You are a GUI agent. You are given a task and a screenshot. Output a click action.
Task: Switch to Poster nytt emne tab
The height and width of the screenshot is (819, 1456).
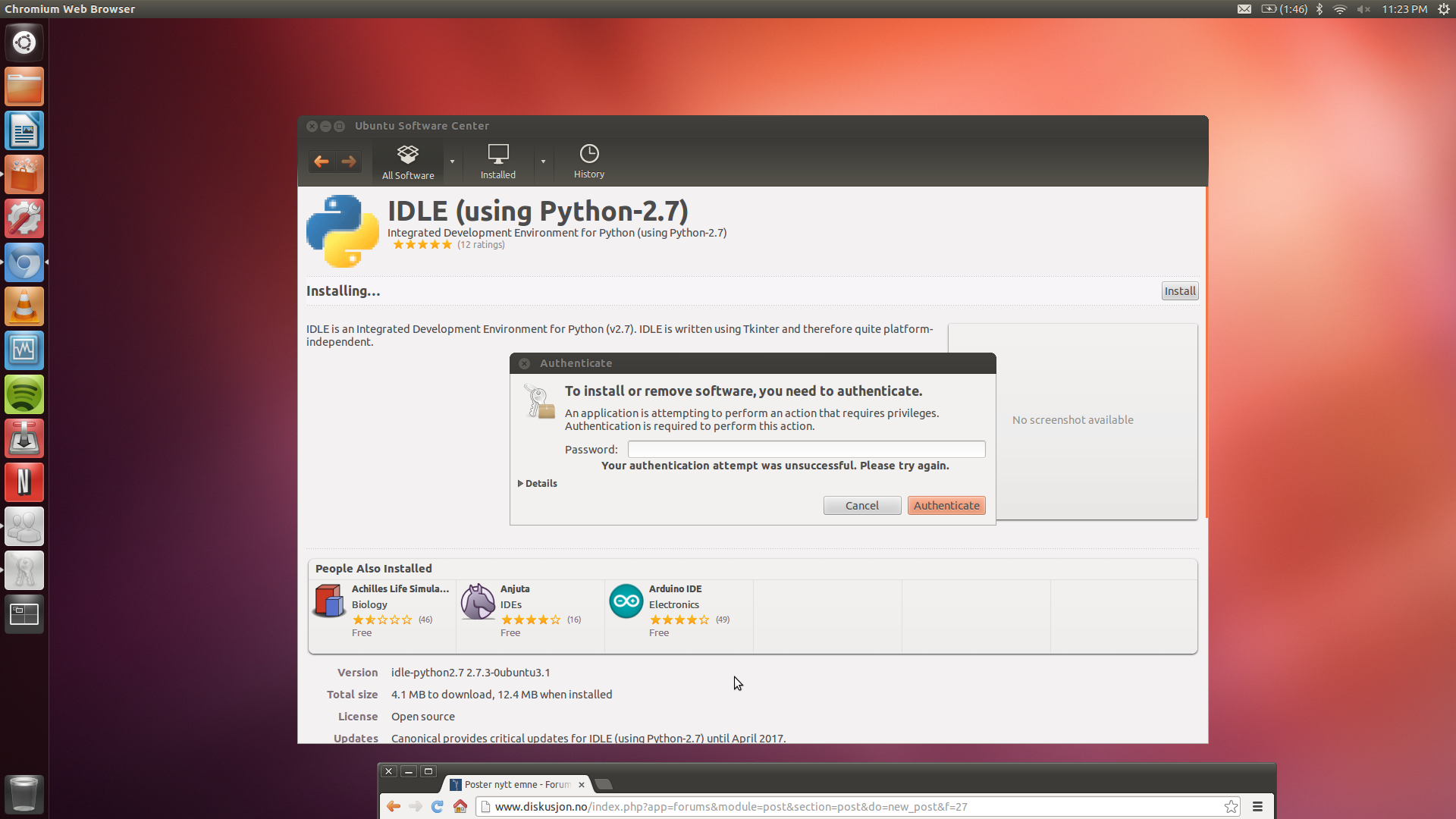[x=517, y=785]
